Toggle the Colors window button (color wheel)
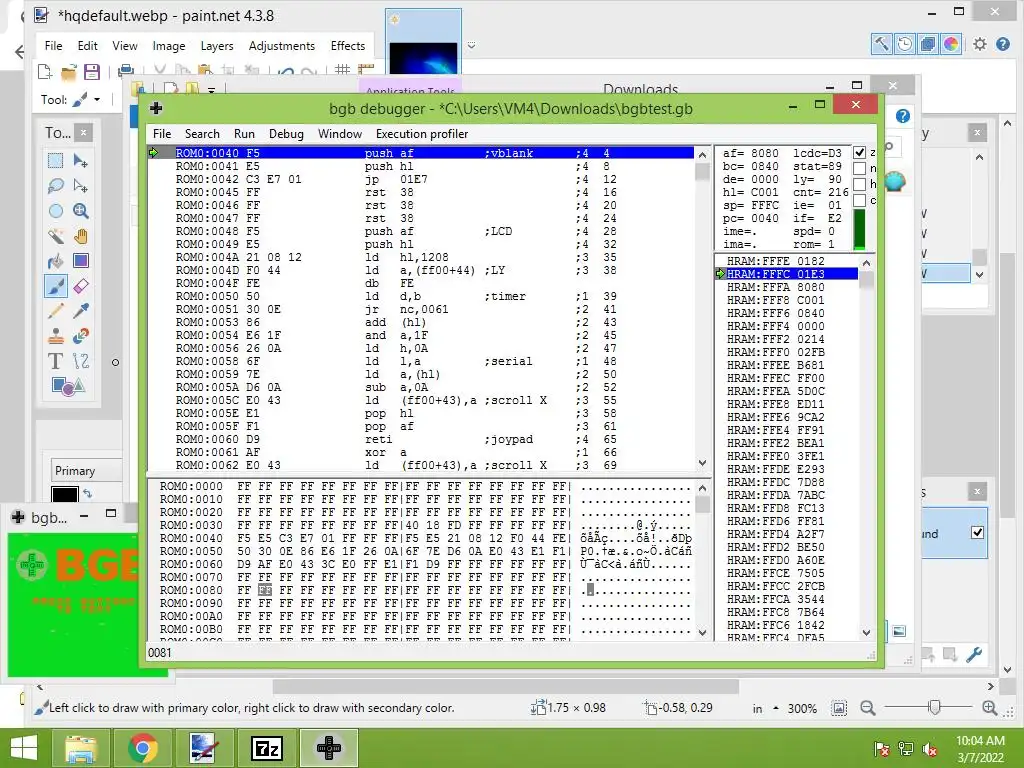Viewport: 1024px width, 768px height. pyautogui.click(x=951, y=44)
